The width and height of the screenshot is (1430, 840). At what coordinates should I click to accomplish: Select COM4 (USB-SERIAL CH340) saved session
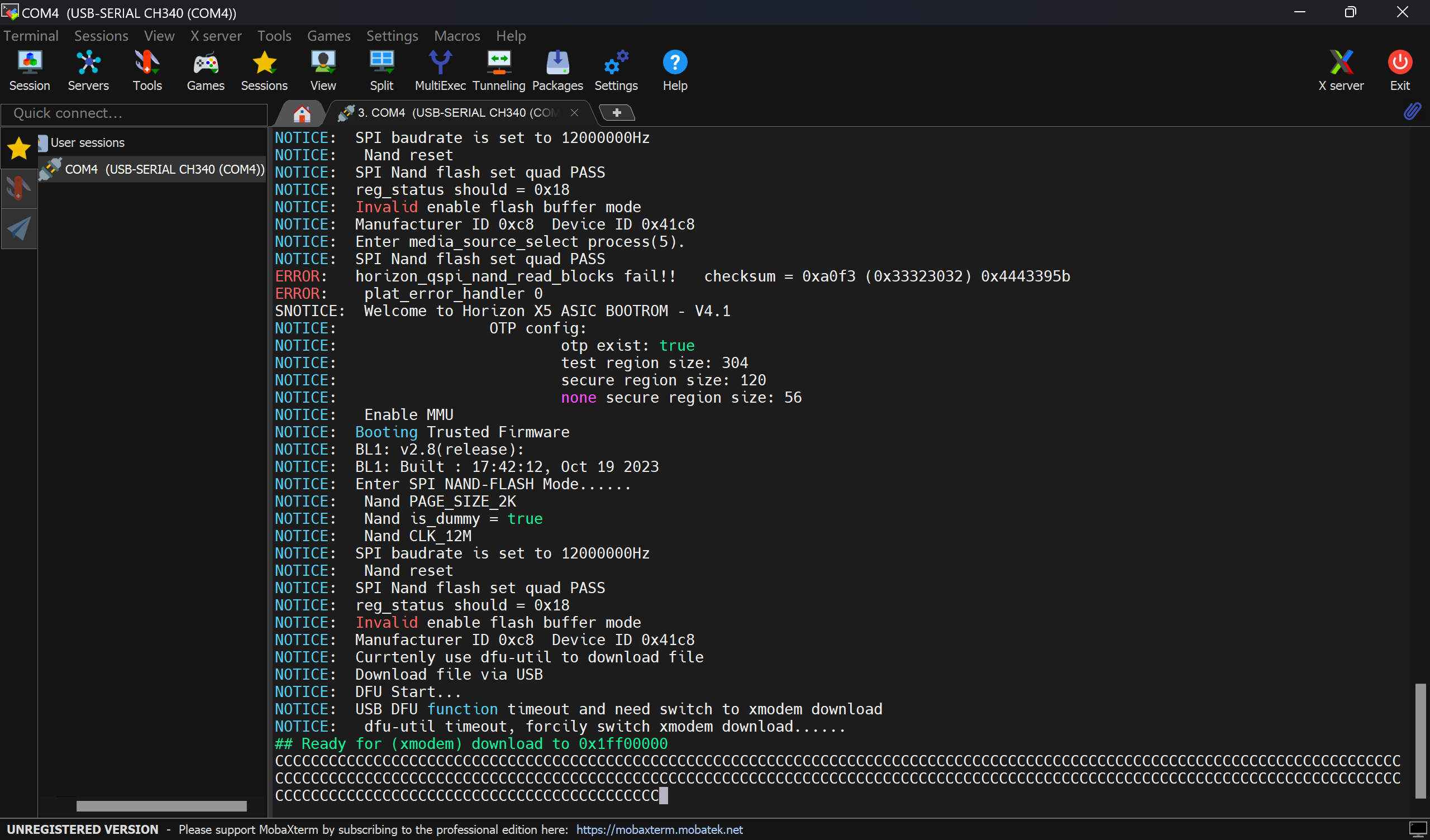click(x=152, y=169)
